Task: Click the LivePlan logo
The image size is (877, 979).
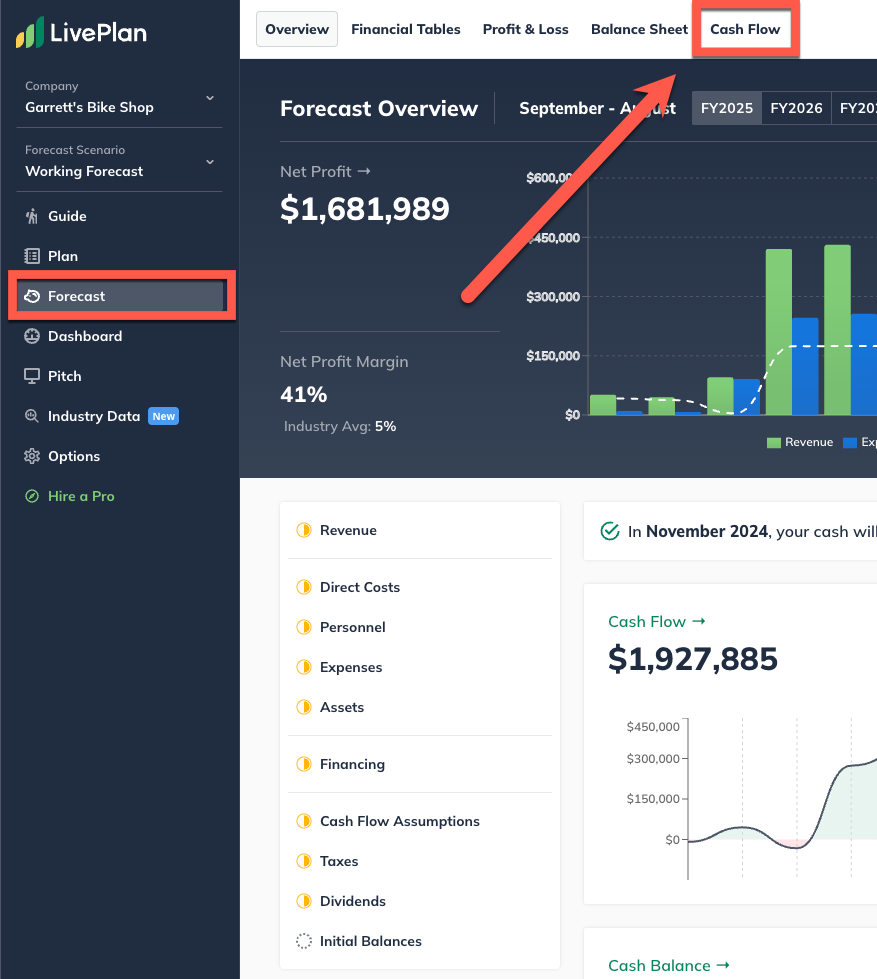Action: (81, 32)
